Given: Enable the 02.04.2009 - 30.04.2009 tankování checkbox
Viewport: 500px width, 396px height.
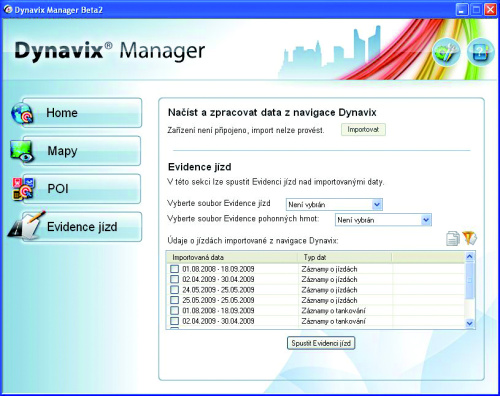Looking at the screenshot, I should pos(174,321).
